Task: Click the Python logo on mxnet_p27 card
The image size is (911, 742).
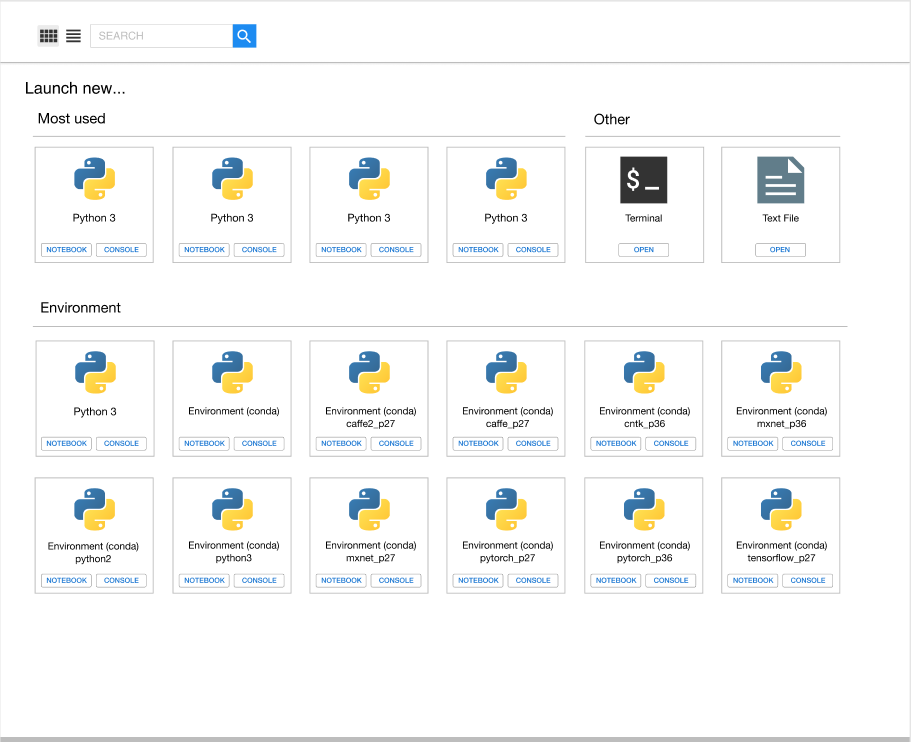Action: click(370, 509)
